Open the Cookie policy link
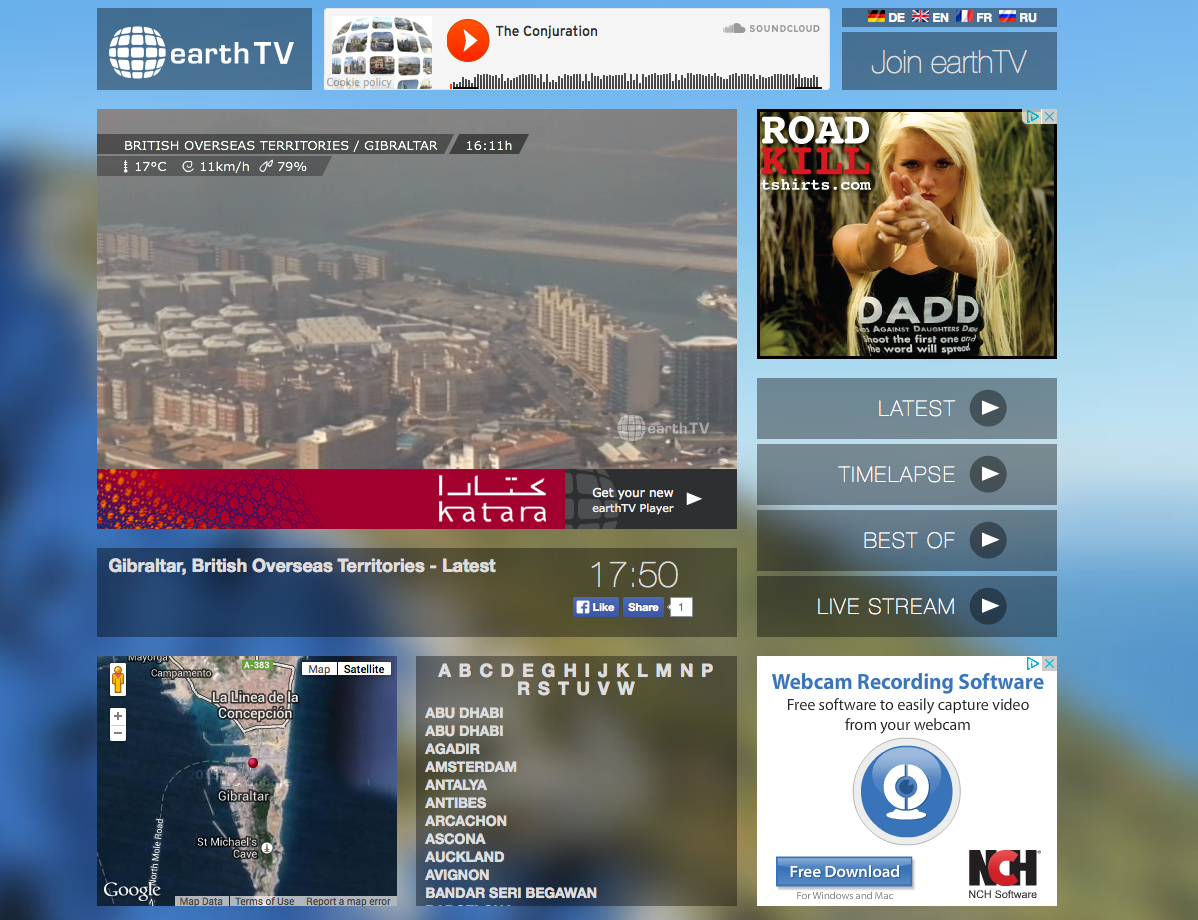 tap(359, 83)
